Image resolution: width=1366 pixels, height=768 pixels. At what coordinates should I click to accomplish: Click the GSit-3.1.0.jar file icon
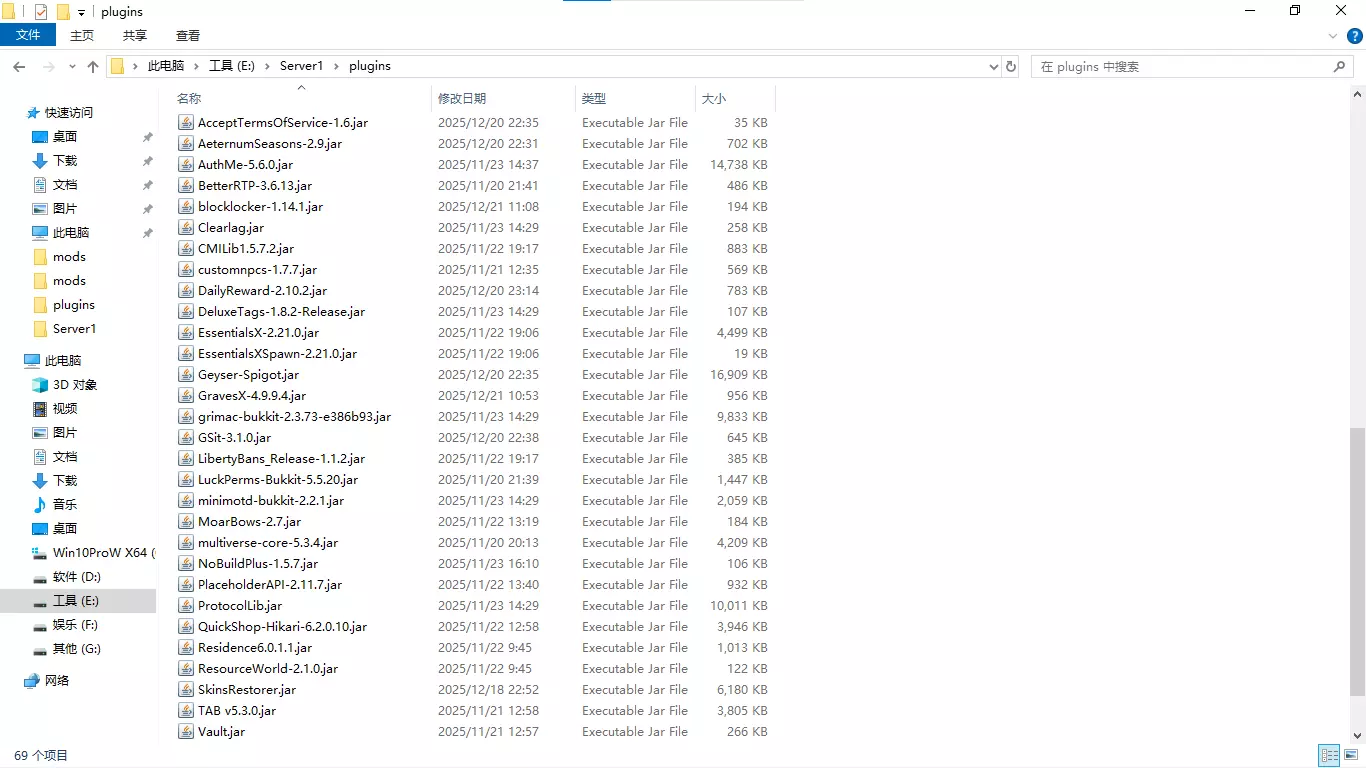185,438
